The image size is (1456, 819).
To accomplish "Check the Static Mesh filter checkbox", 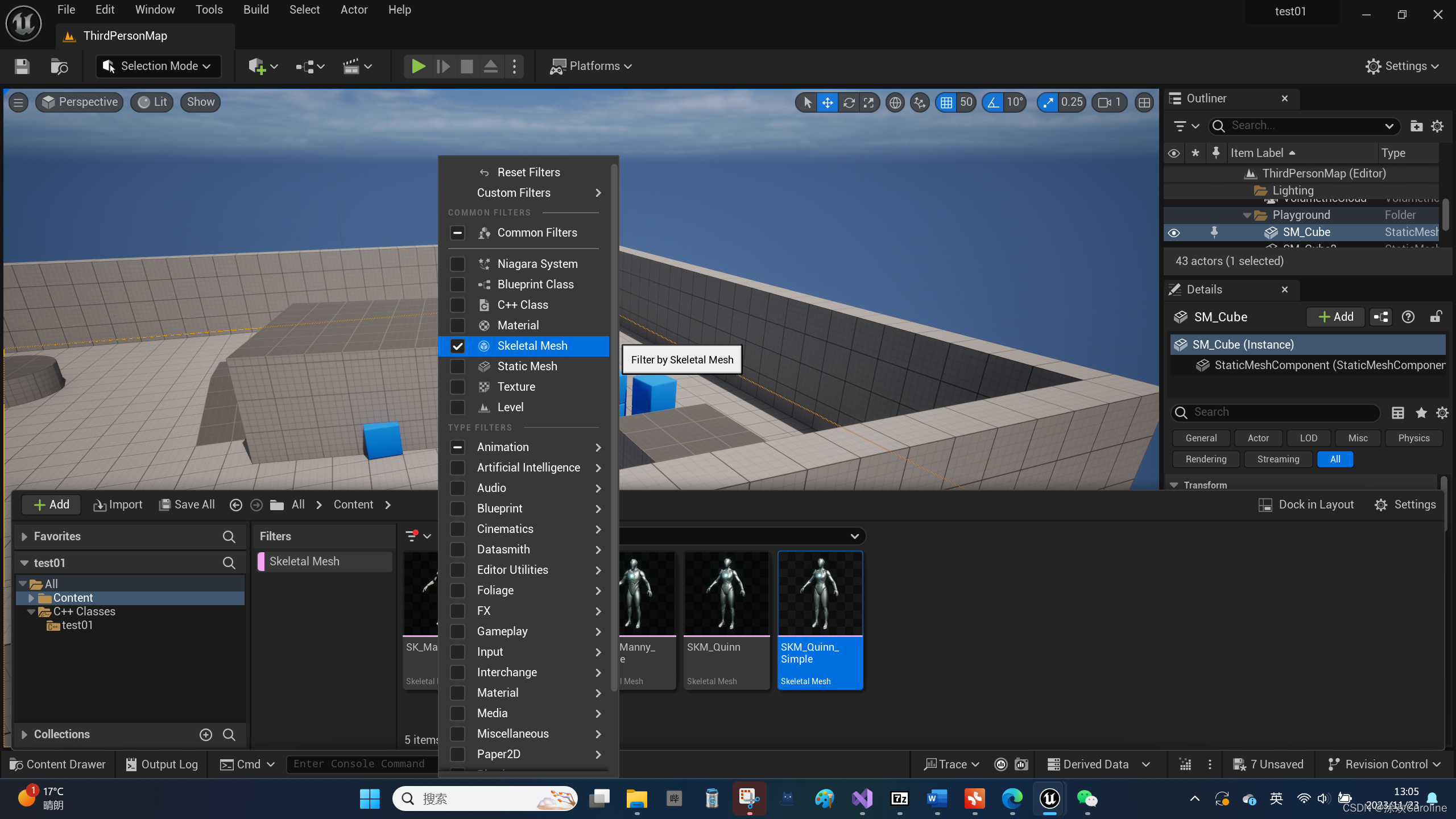I will tap(457, 366).
